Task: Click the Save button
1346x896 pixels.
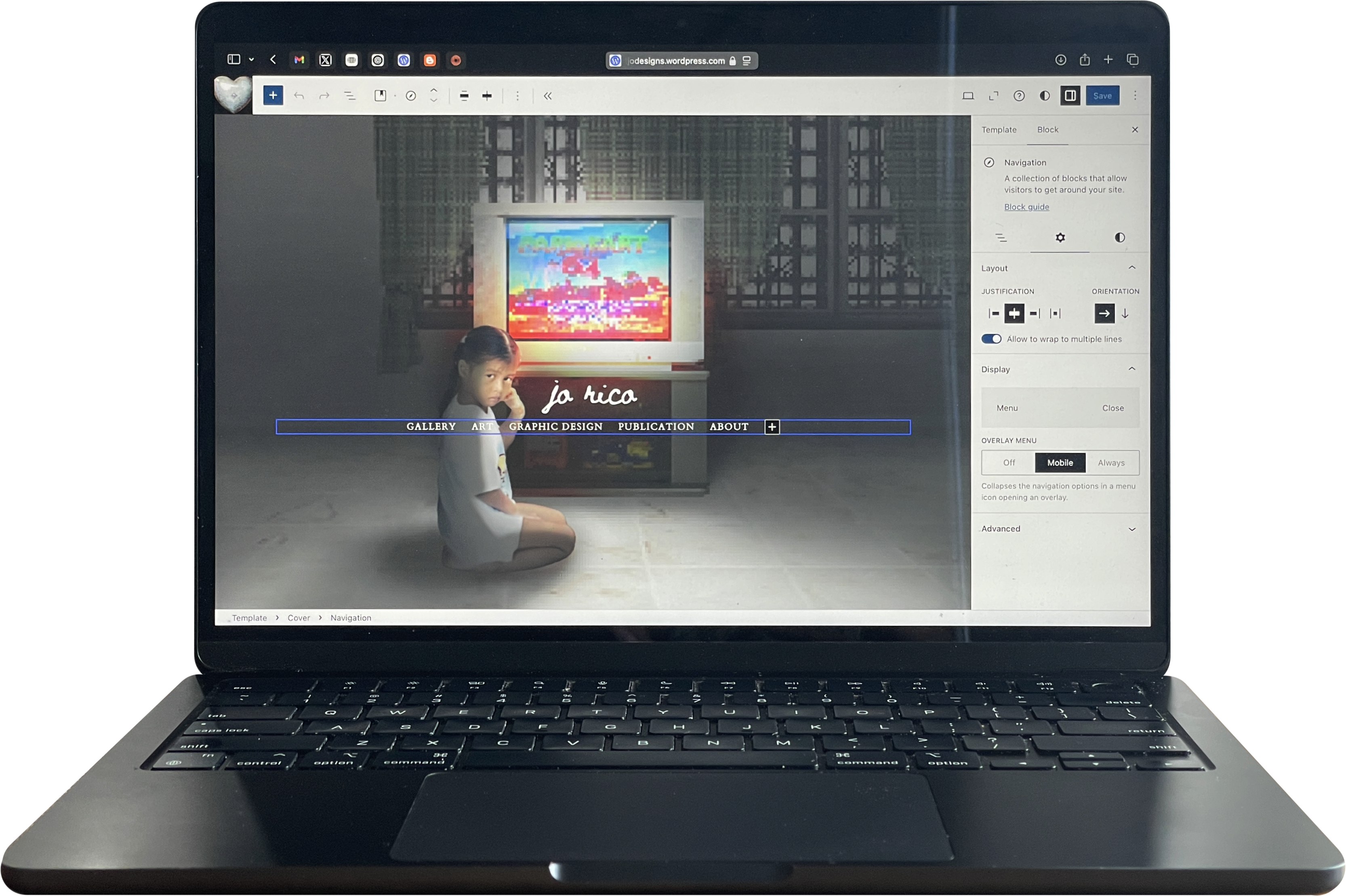Action: (1103, 95)
